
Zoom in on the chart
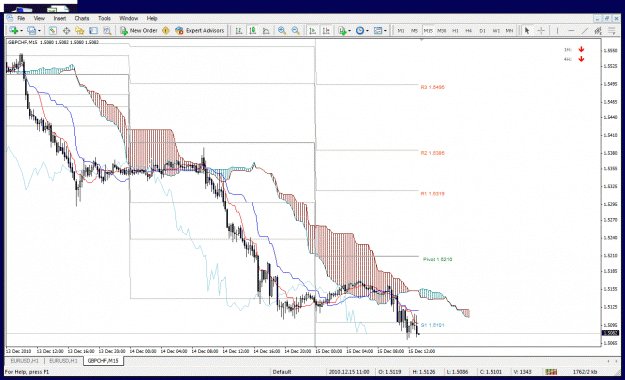tap(282, 30)
